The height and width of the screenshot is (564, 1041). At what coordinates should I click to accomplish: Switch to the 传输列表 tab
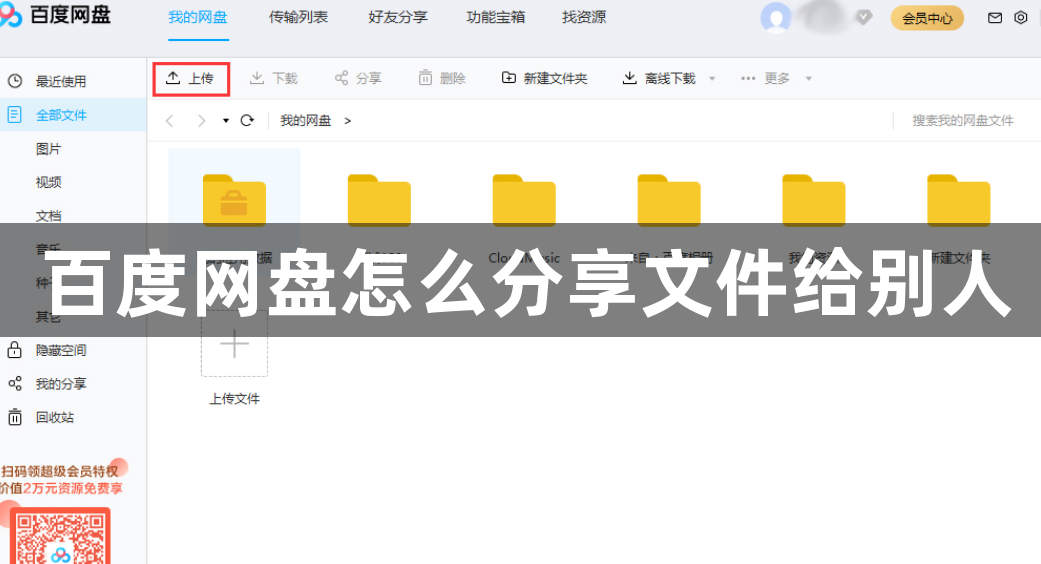pyautogui.click(x=298, y=17)
